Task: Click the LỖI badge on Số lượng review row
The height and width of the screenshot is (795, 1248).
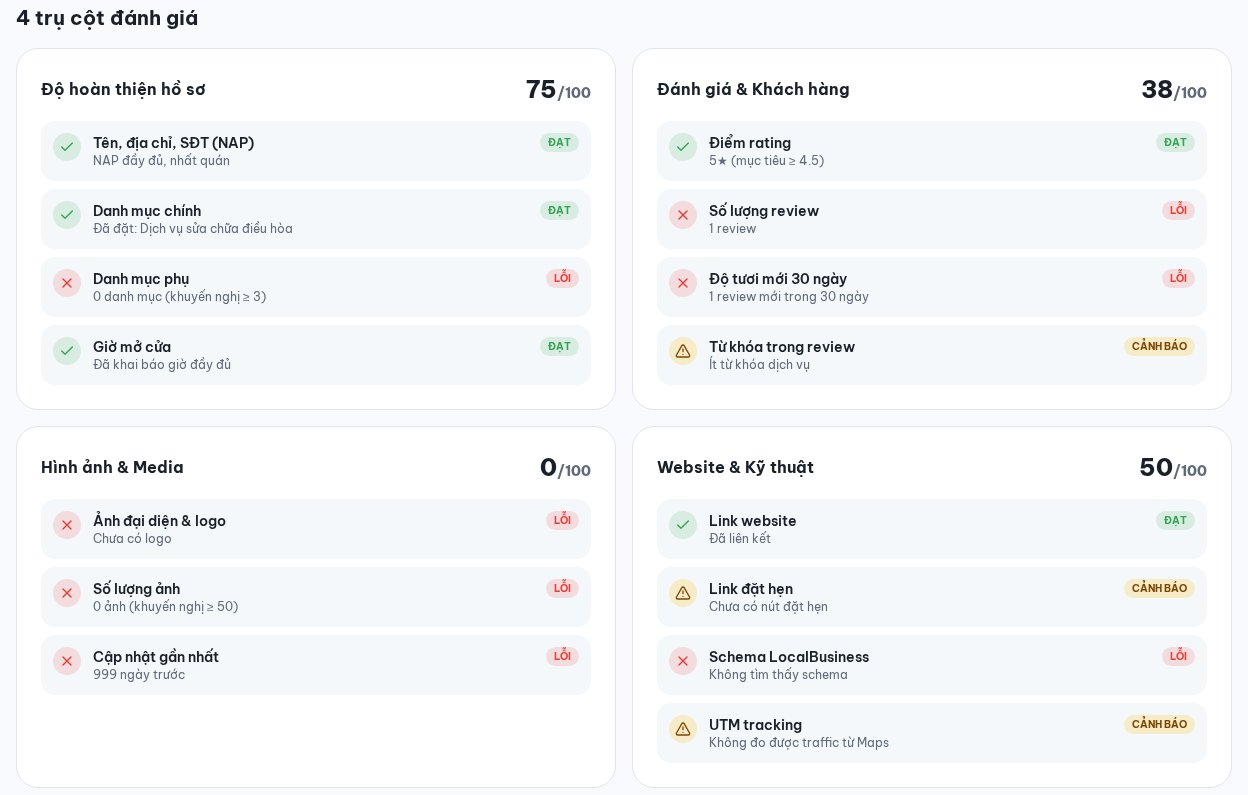Action: (1178, 210)
